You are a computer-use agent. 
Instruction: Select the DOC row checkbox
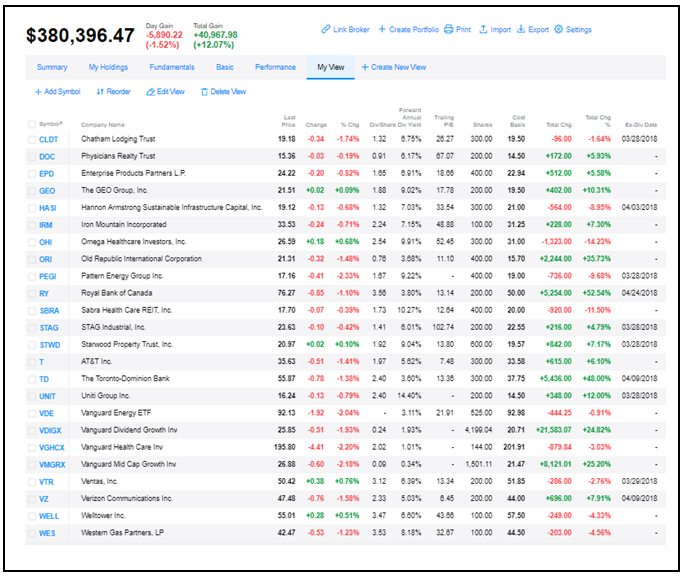coord(32,157)
